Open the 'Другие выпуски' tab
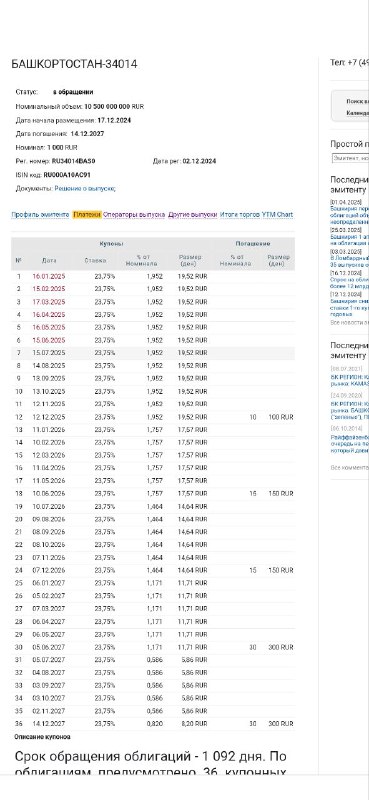This screenshot has height=800, width=369. click(x=192, y=215)
